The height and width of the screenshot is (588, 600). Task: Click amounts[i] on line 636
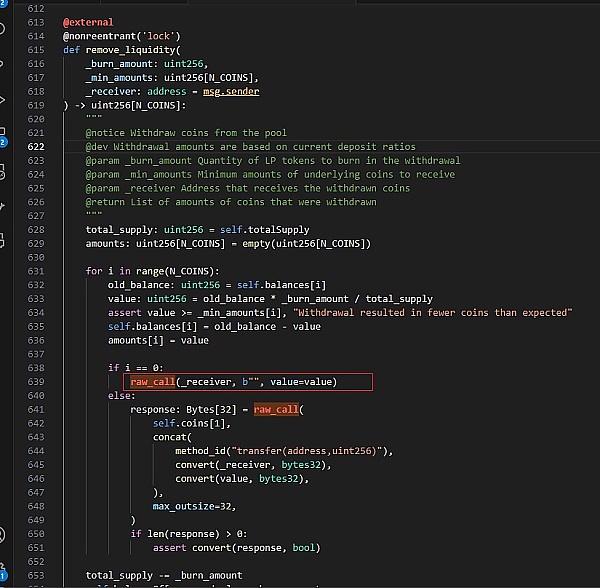[x=135, y=340]
